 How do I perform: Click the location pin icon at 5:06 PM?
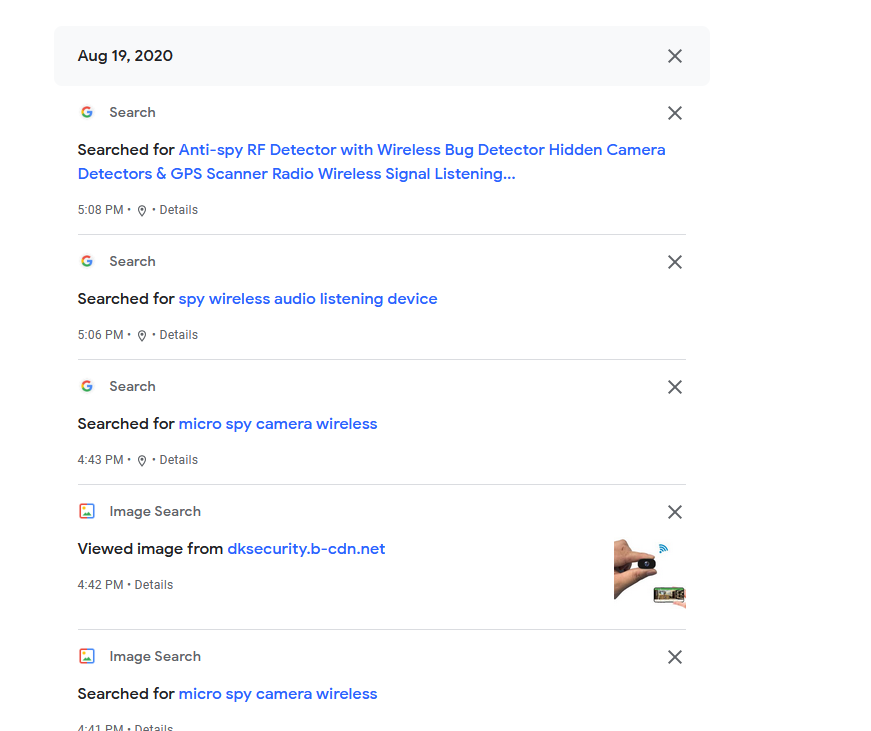pos(142,336)
